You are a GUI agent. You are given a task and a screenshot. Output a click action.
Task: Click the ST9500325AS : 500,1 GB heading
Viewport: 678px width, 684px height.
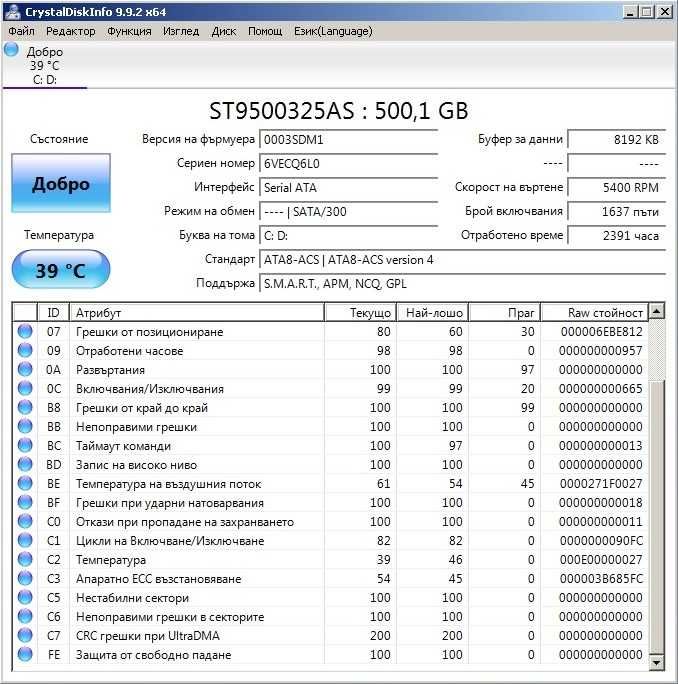(339, 111)
